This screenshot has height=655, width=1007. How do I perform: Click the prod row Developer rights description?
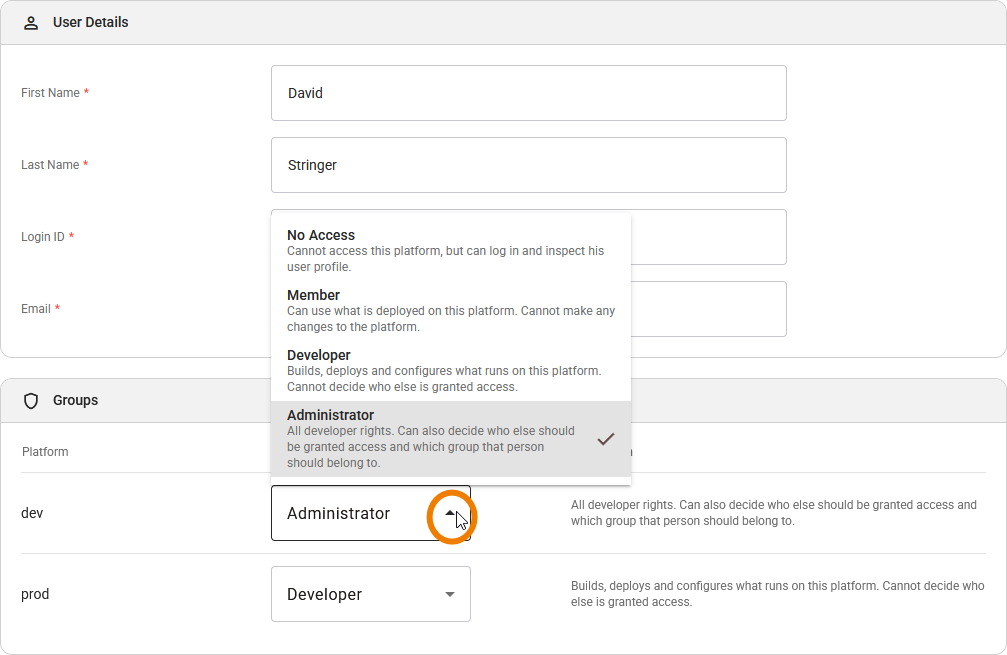[x=778, y=593]
